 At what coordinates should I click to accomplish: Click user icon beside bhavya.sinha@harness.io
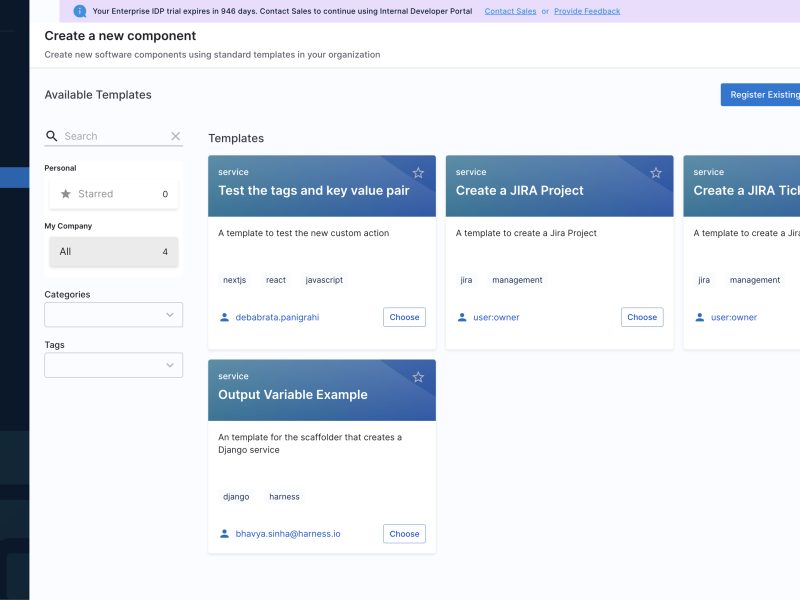(x=224, y=534)
